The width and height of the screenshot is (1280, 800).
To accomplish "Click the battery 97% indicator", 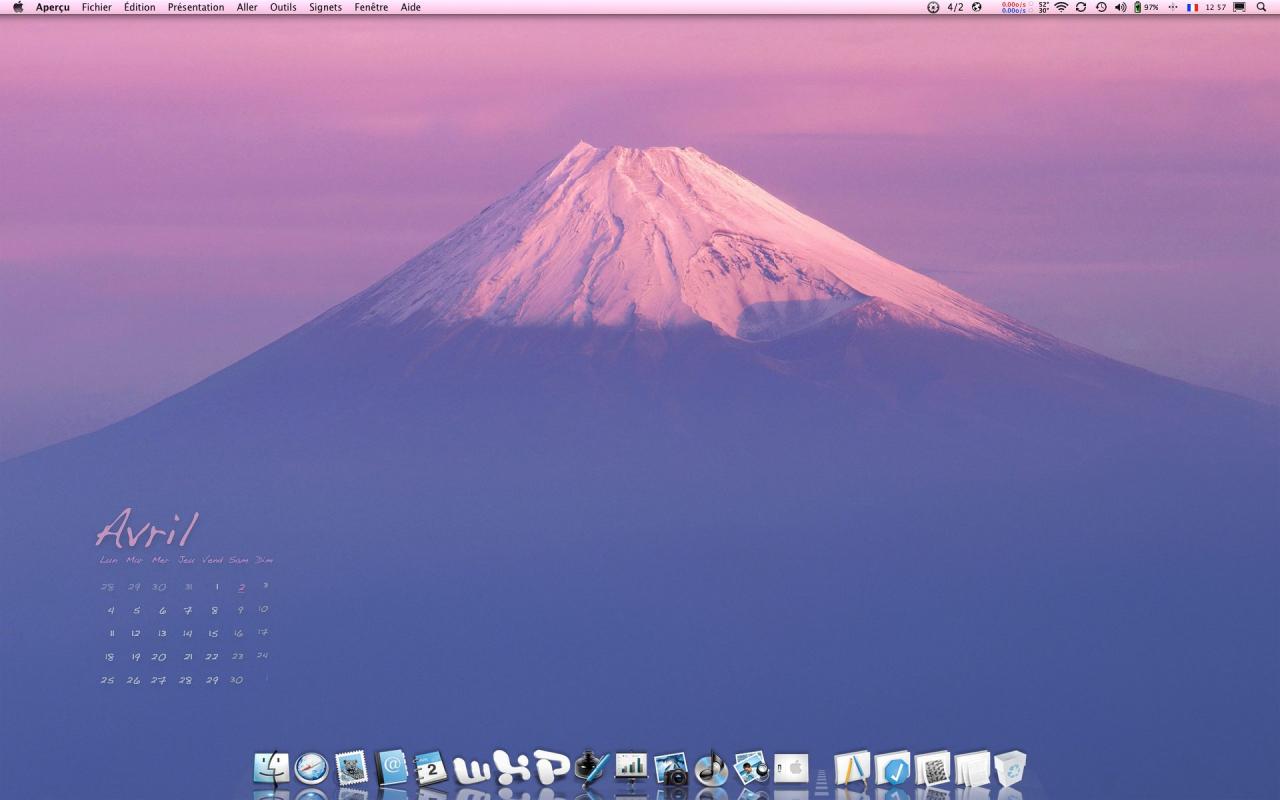I will pos(1146,7).
